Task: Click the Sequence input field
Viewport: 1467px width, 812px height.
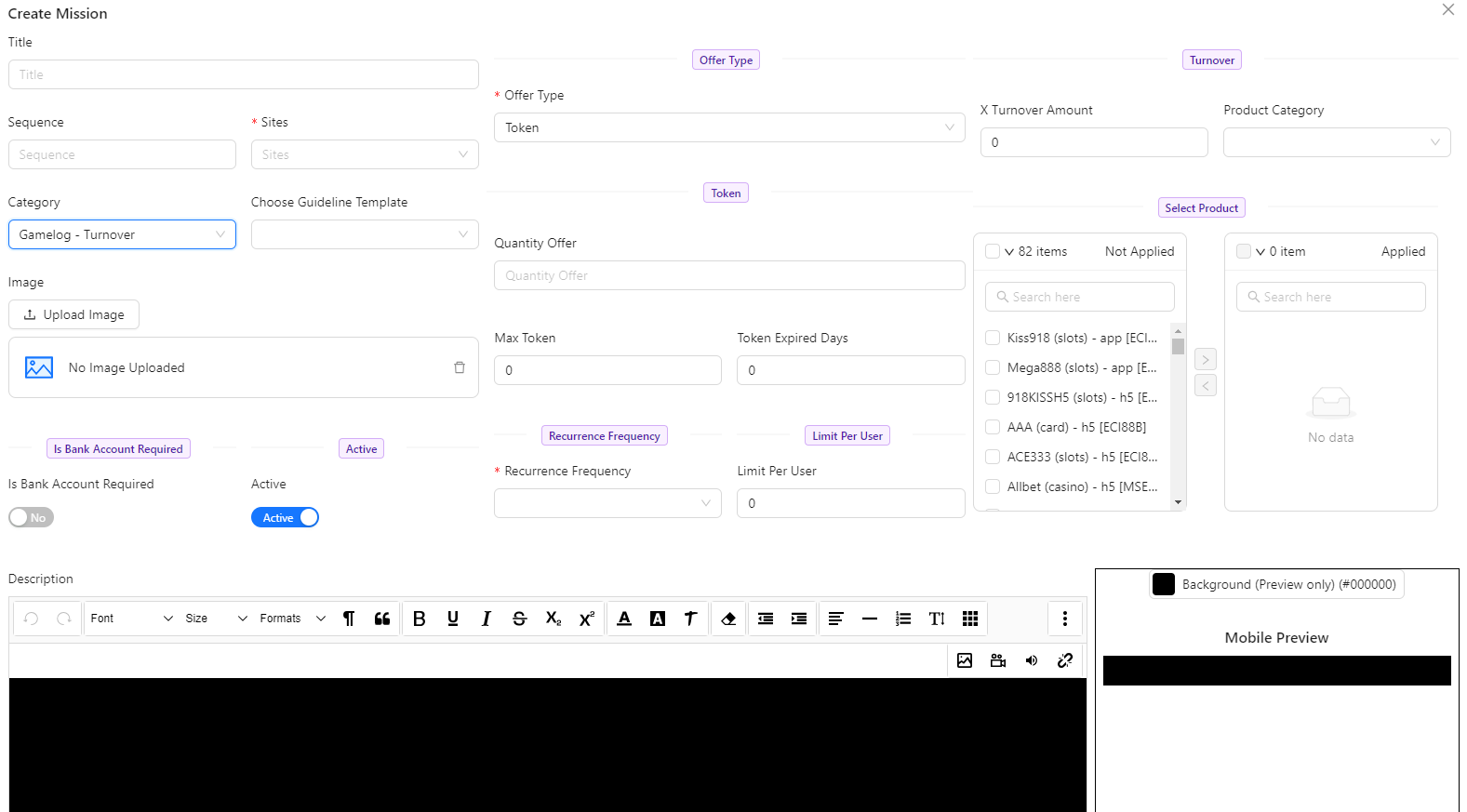Action: click(x=122, y=154)
